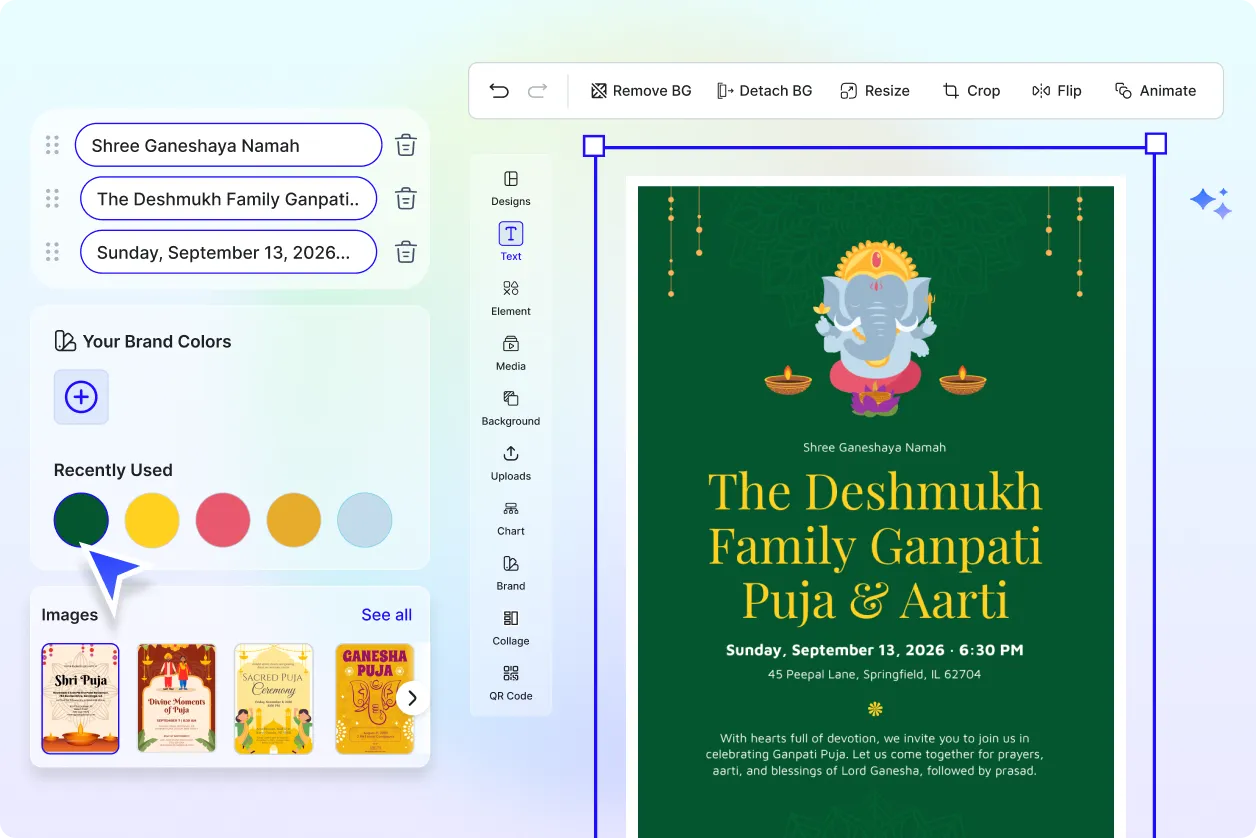Open See all images

pos(386,614)
